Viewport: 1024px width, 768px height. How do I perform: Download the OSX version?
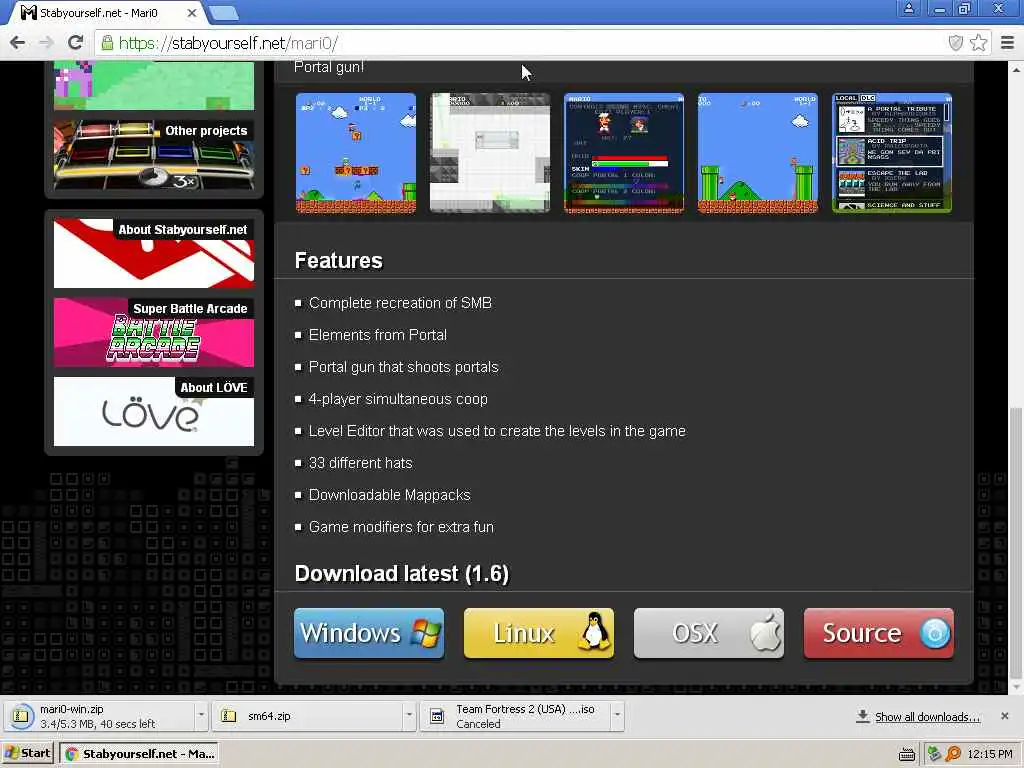[709, 633]
